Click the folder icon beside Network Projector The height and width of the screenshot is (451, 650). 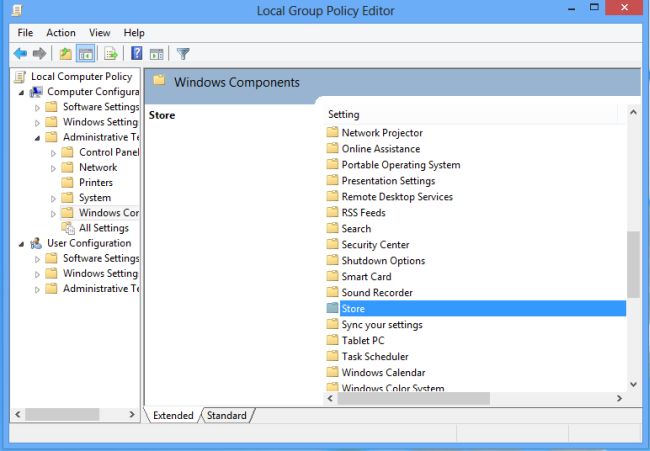[x=332, y=133]
